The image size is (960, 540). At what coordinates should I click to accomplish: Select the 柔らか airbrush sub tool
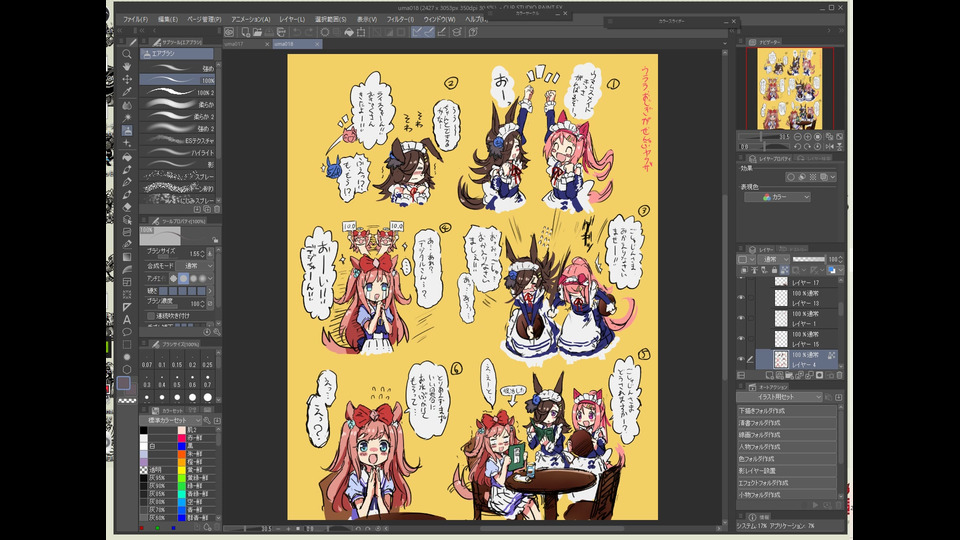177,105
